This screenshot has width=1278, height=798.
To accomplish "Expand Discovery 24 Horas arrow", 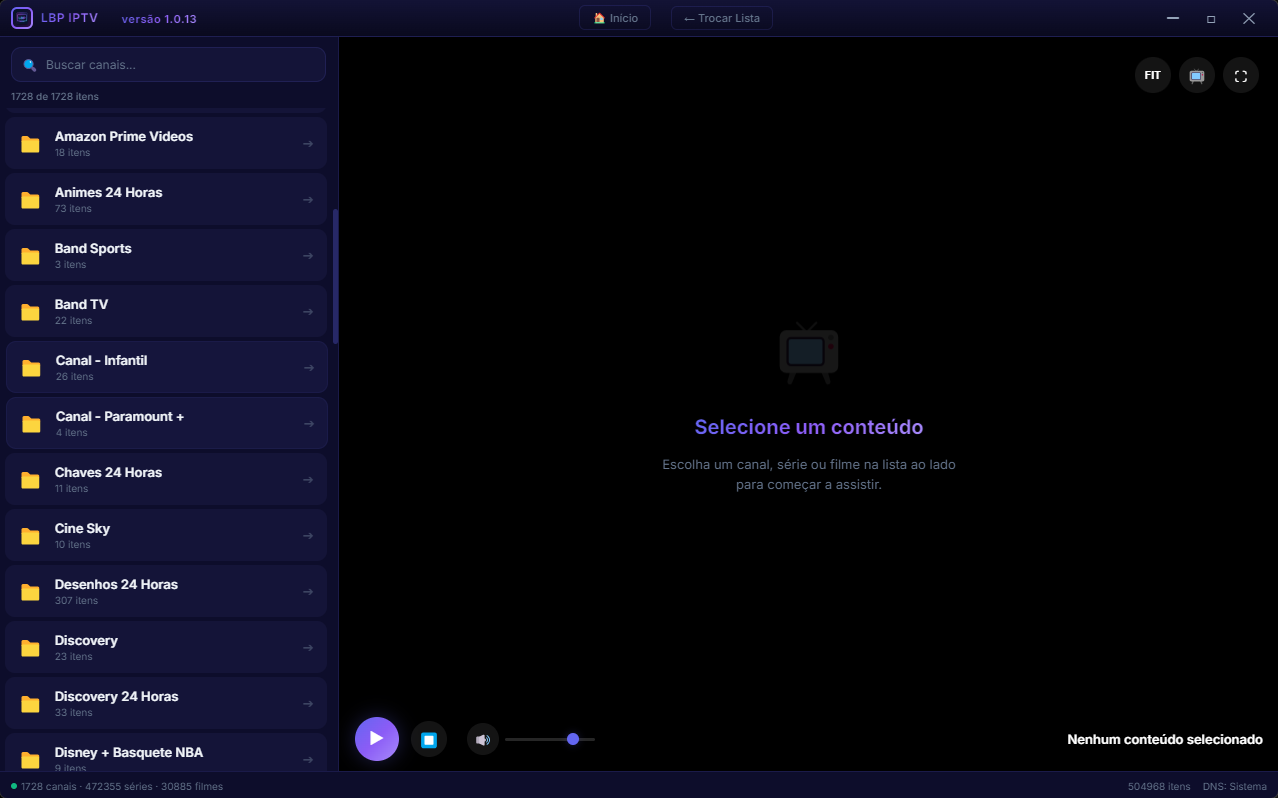I will 308,704.
